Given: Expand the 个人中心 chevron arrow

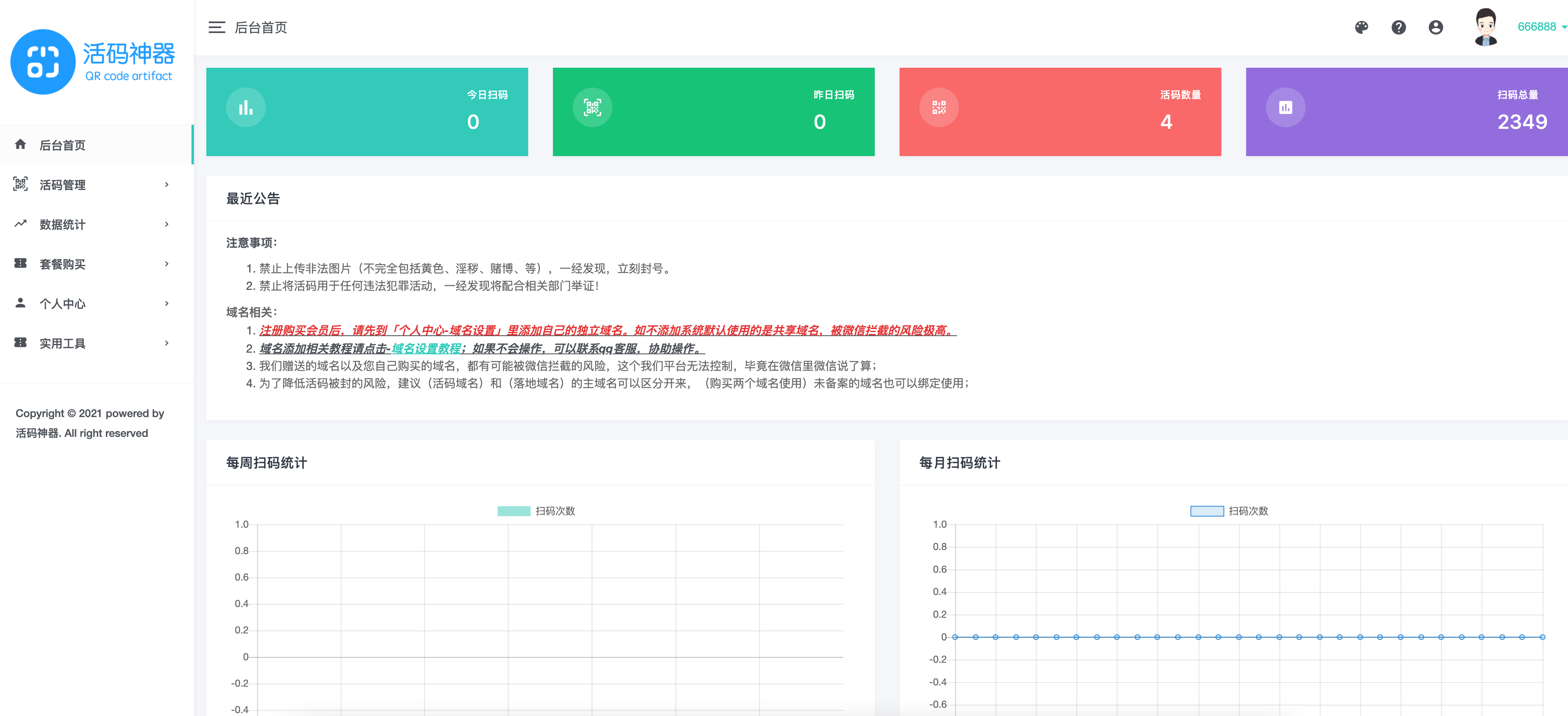Looking at the screenshot, I should (167, 303).
